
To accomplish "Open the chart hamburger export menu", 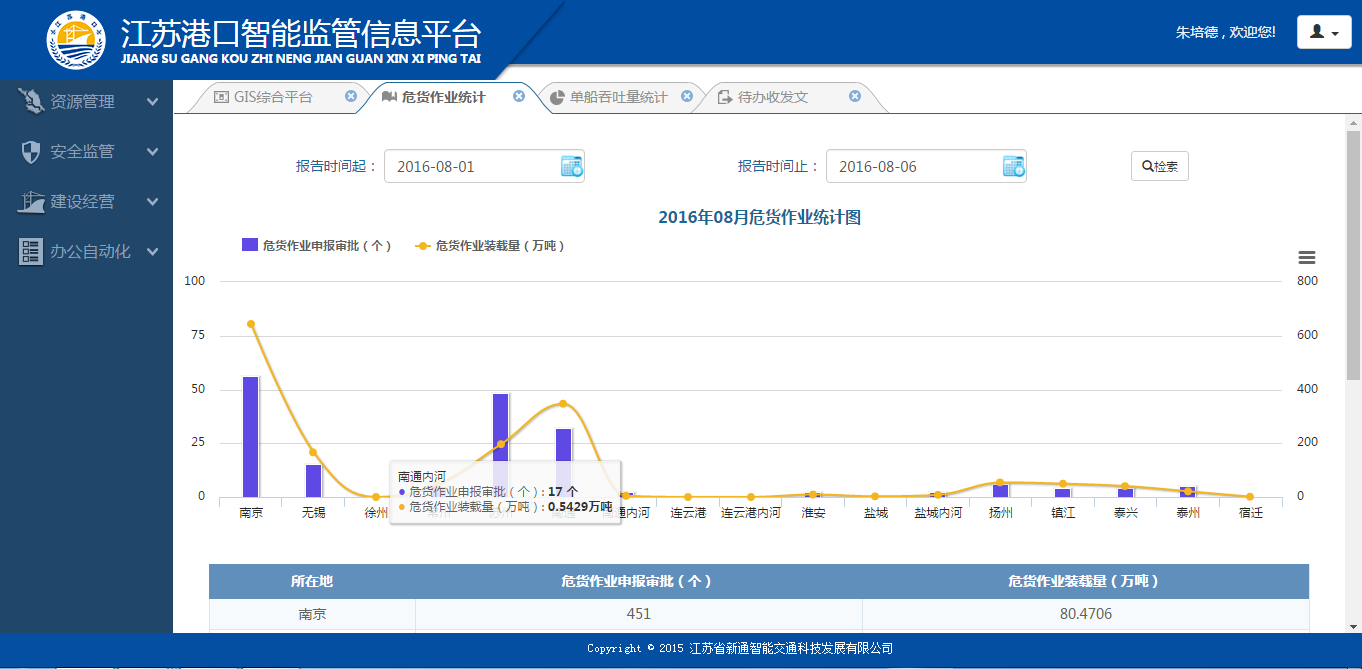I will pos(1306,258).
